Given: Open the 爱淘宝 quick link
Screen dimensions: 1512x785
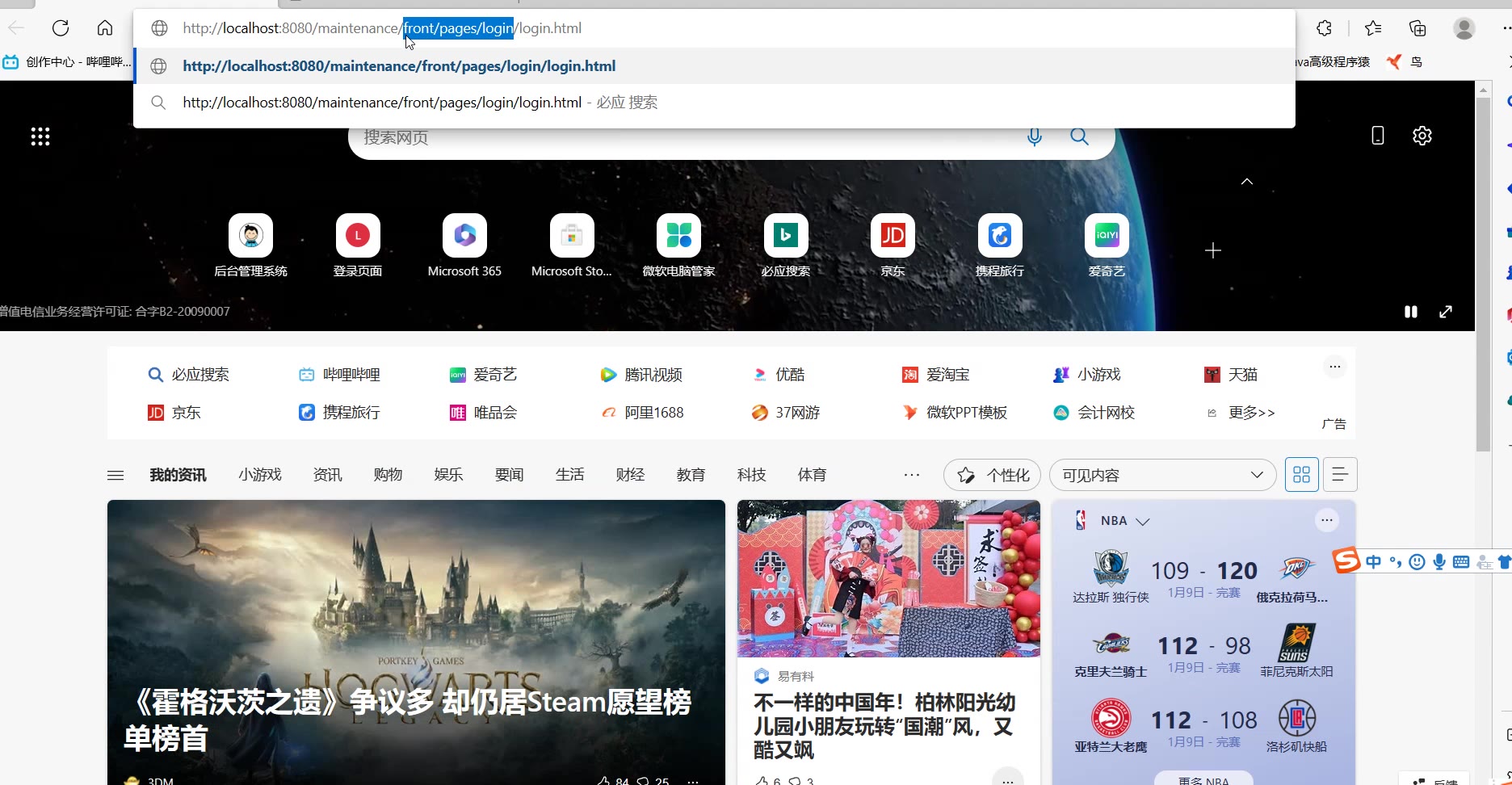Looking at the screenshot, I should [935, 375].
